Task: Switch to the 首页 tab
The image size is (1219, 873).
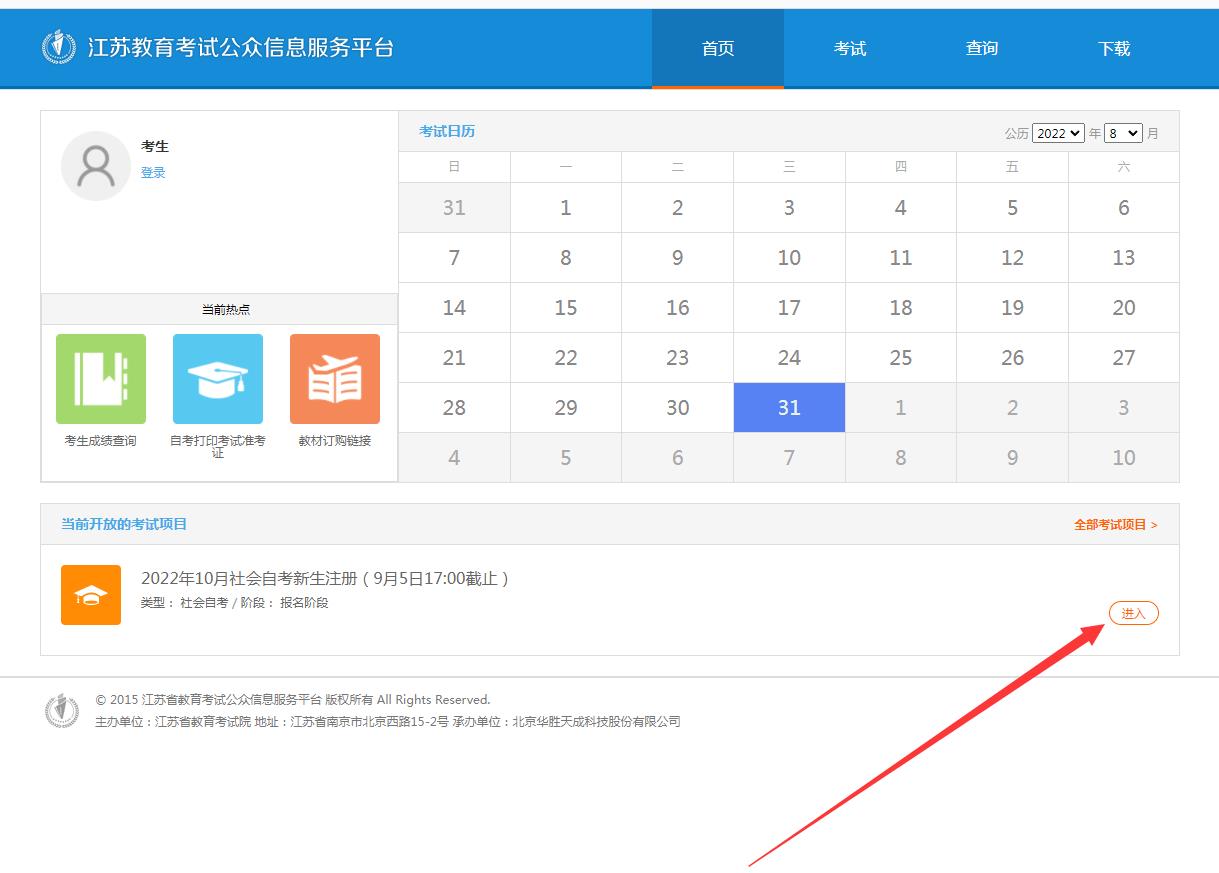Action: 718,48
